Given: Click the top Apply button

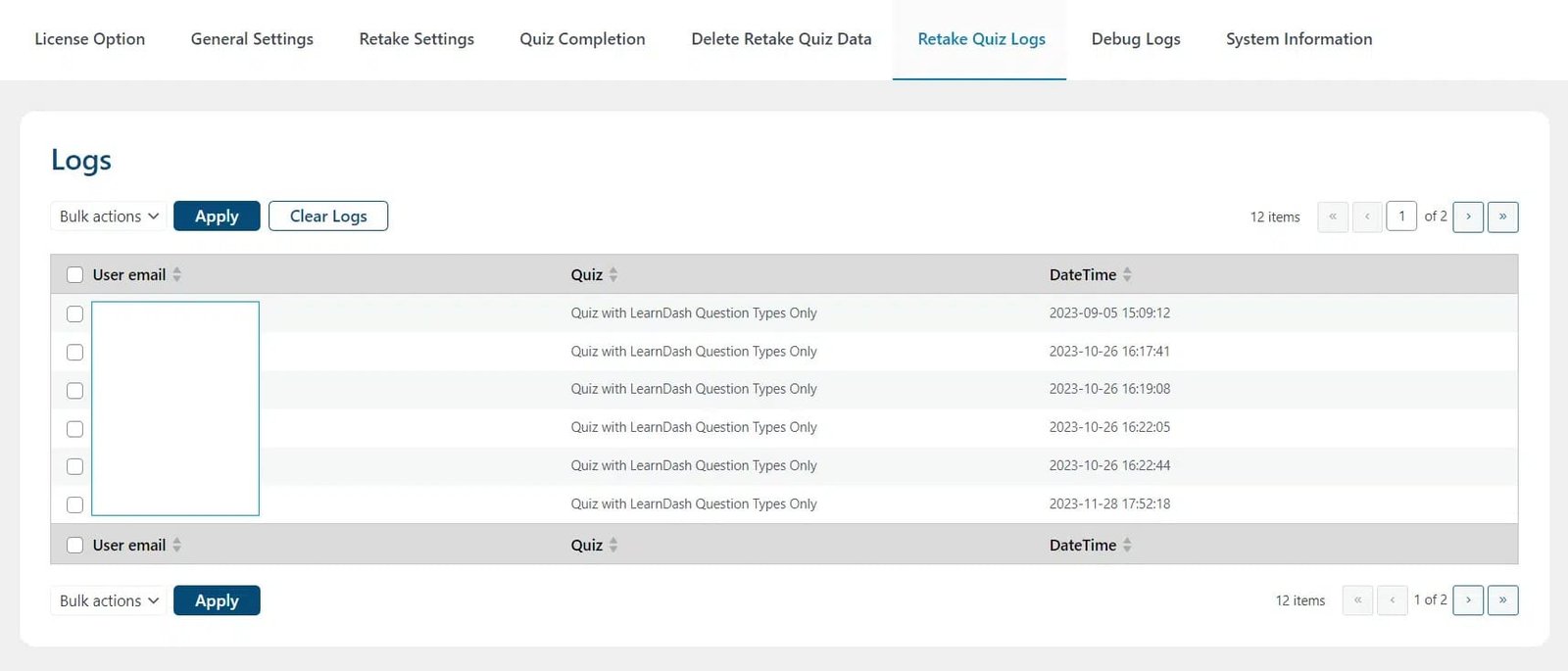Looking at the screenshot, I should tap(217, 216).
